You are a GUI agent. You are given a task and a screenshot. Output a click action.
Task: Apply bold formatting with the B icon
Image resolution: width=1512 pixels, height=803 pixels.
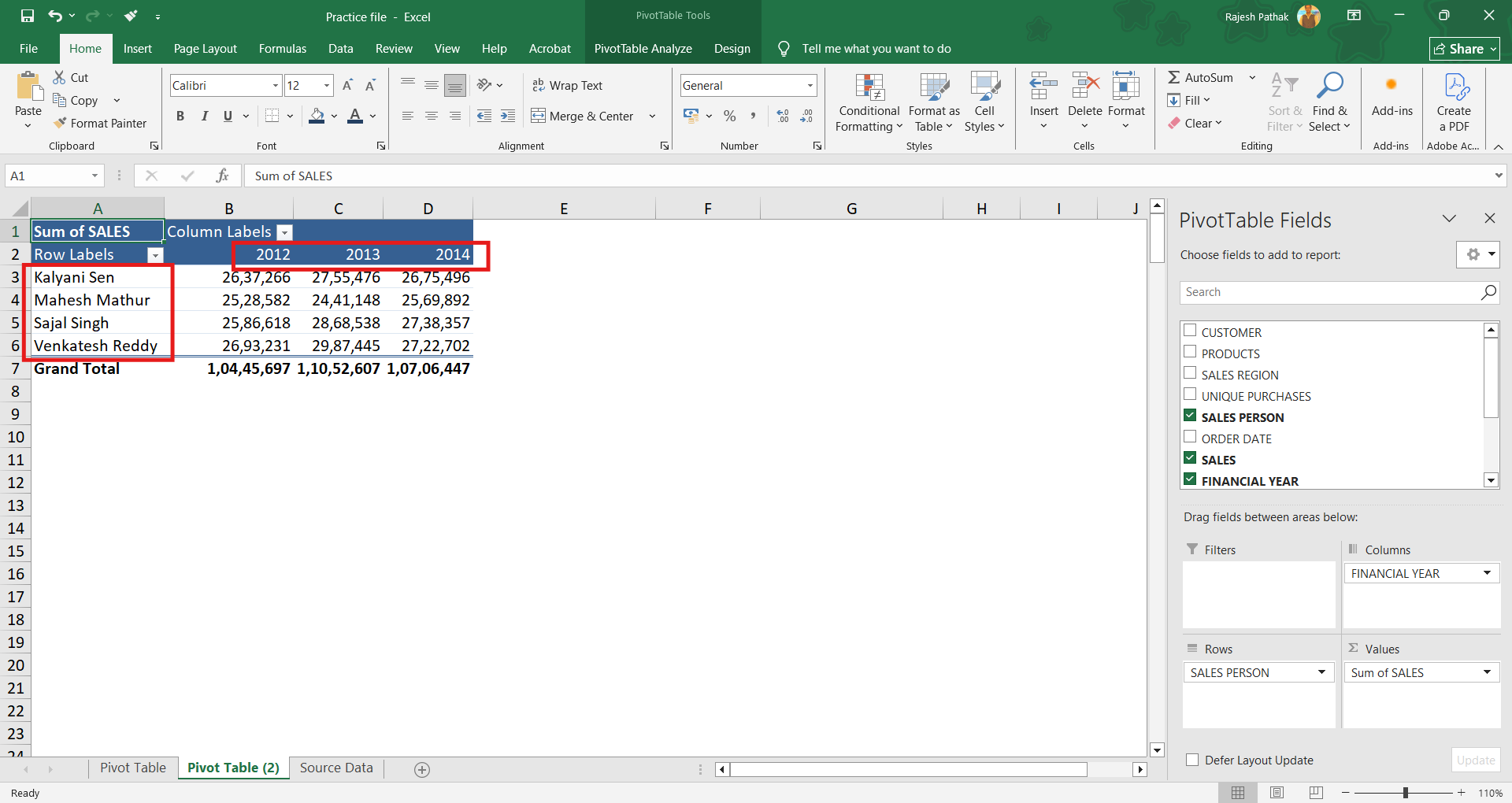(180, 117)
